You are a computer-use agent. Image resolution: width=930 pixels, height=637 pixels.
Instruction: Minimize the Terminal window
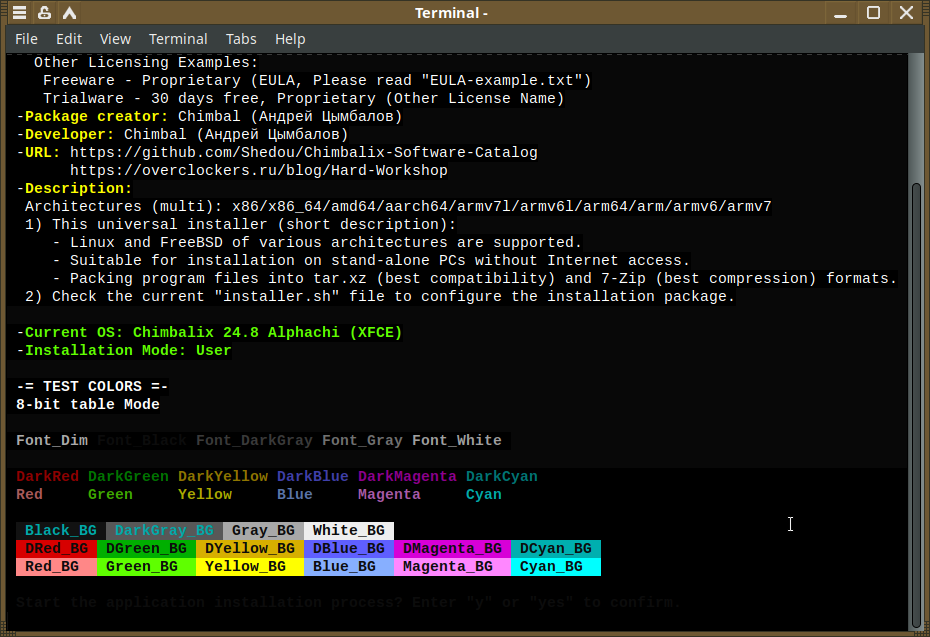point(840,12)
